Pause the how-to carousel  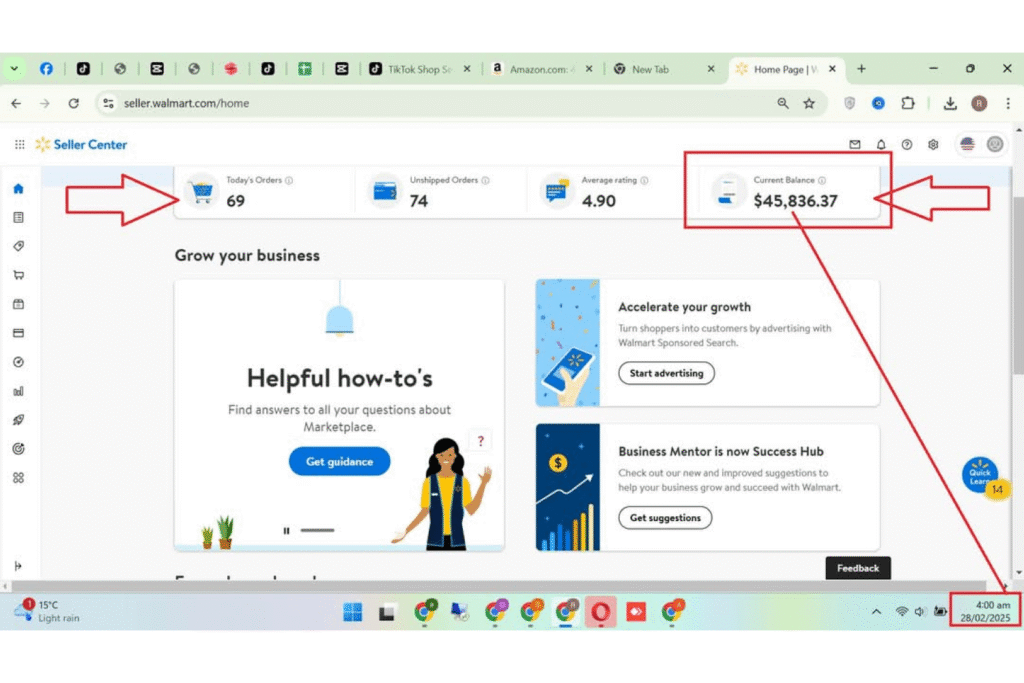click(x=286, y=531)
